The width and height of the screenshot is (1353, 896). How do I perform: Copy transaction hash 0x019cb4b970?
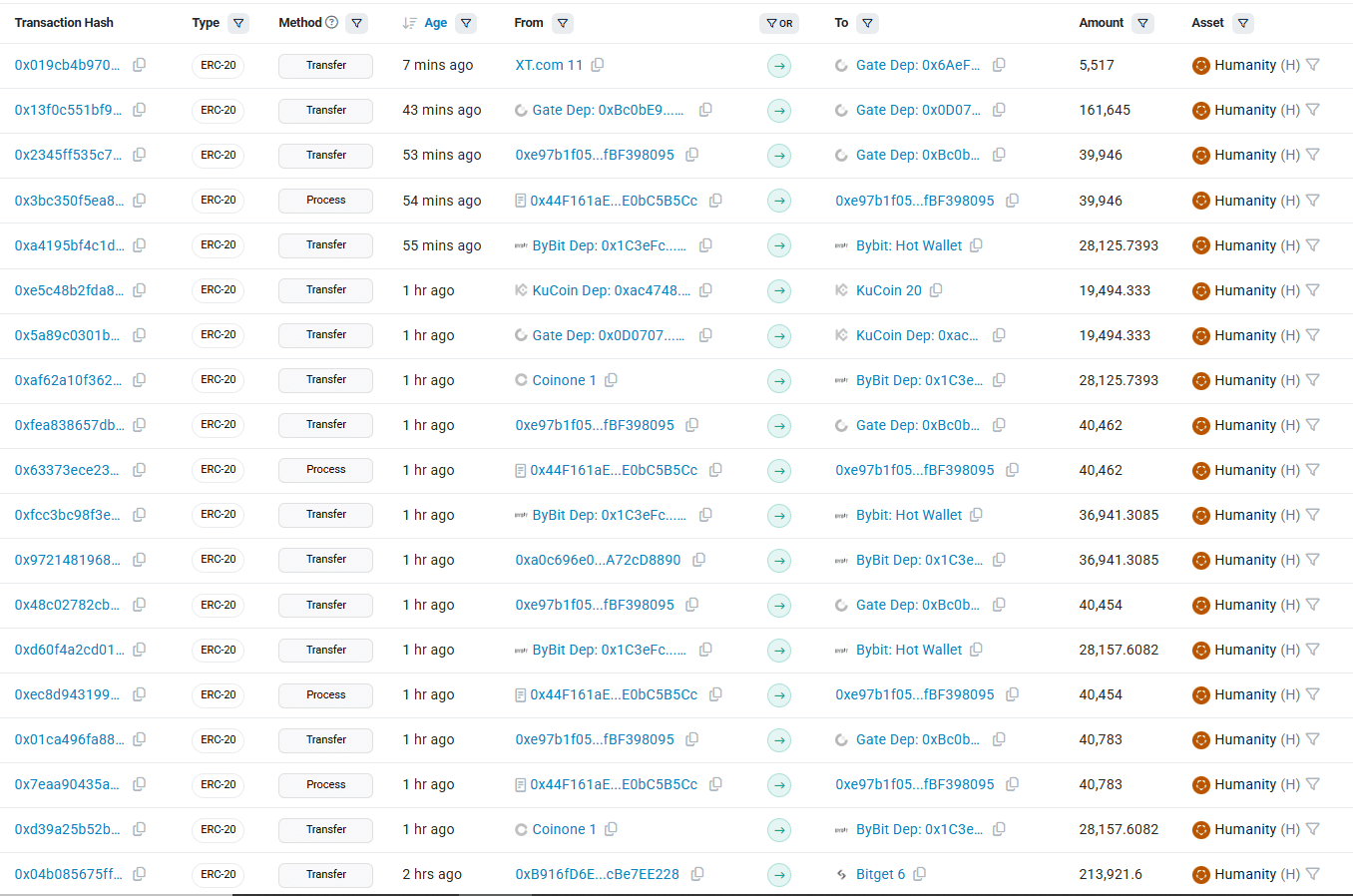[x=140, y=65]
